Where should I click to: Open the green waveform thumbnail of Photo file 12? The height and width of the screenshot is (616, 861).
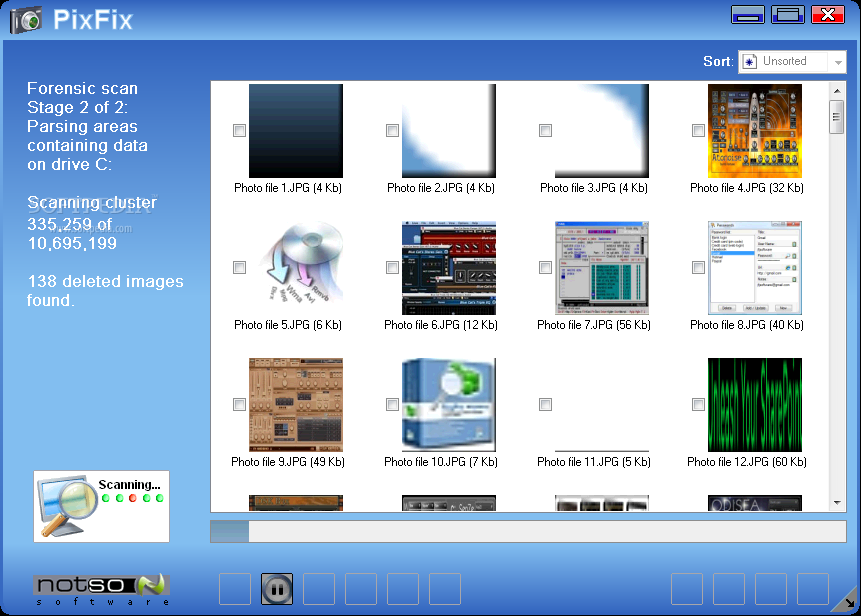pyautogui.click(x=755, y=405)
